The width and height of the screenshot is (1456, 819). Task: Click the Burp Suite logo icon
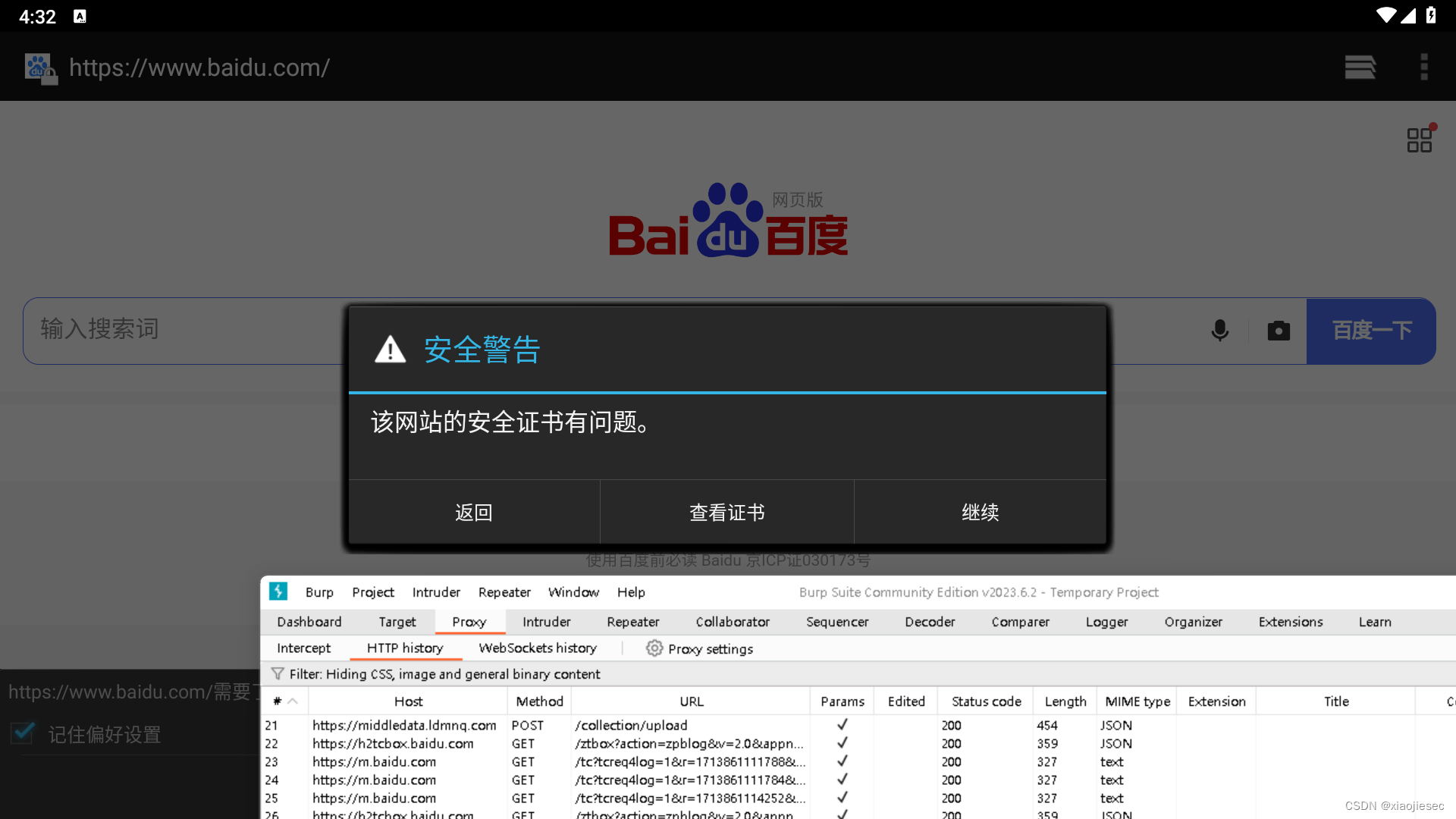click(x=278, y=591)
